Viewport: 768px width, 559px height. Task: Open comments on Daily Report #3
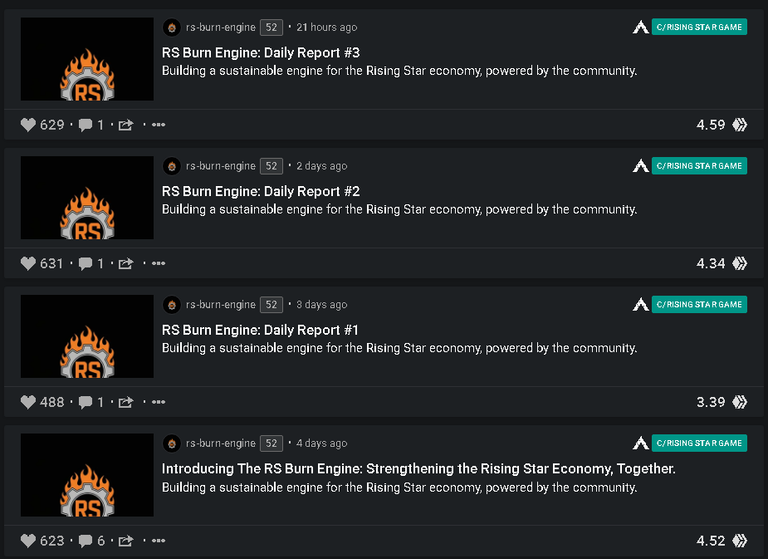click(x=85, y=125)
